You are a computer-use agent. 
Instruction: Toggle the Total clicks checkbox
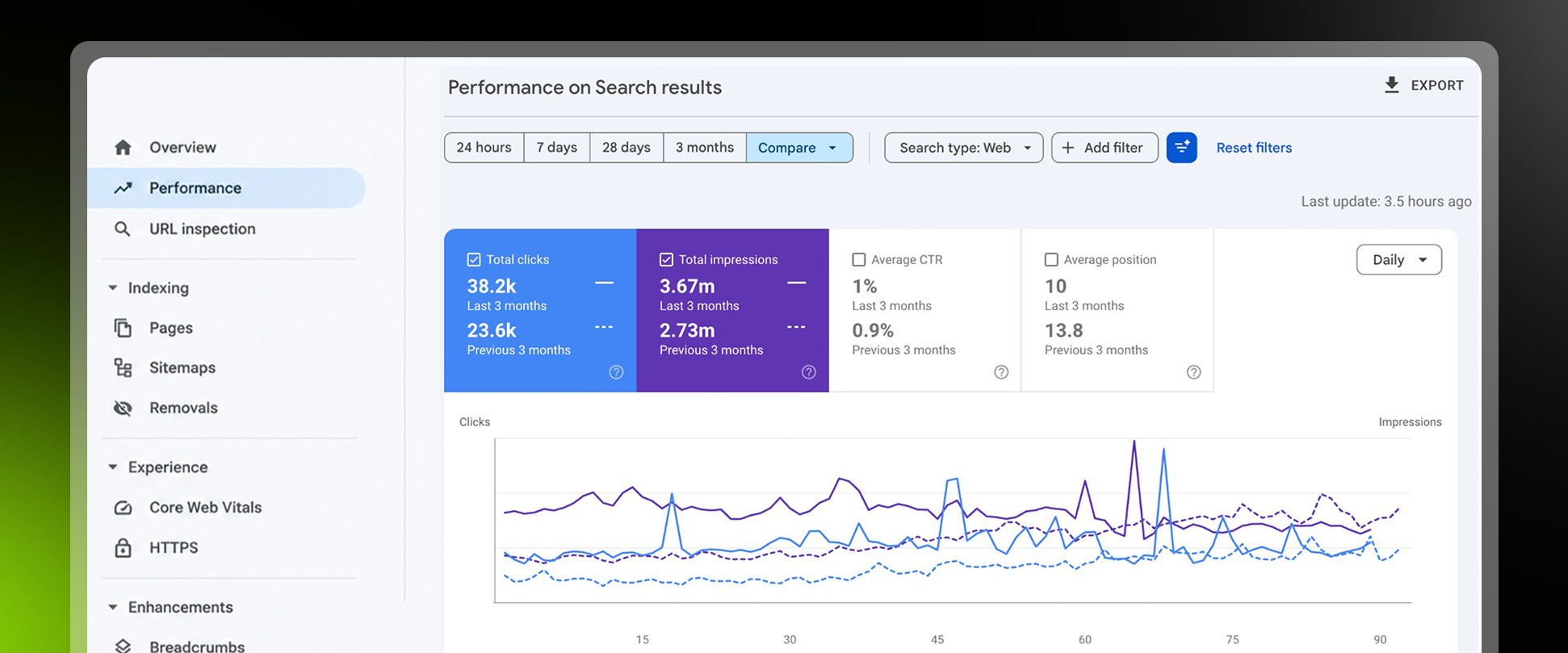(x=474, y=260)
